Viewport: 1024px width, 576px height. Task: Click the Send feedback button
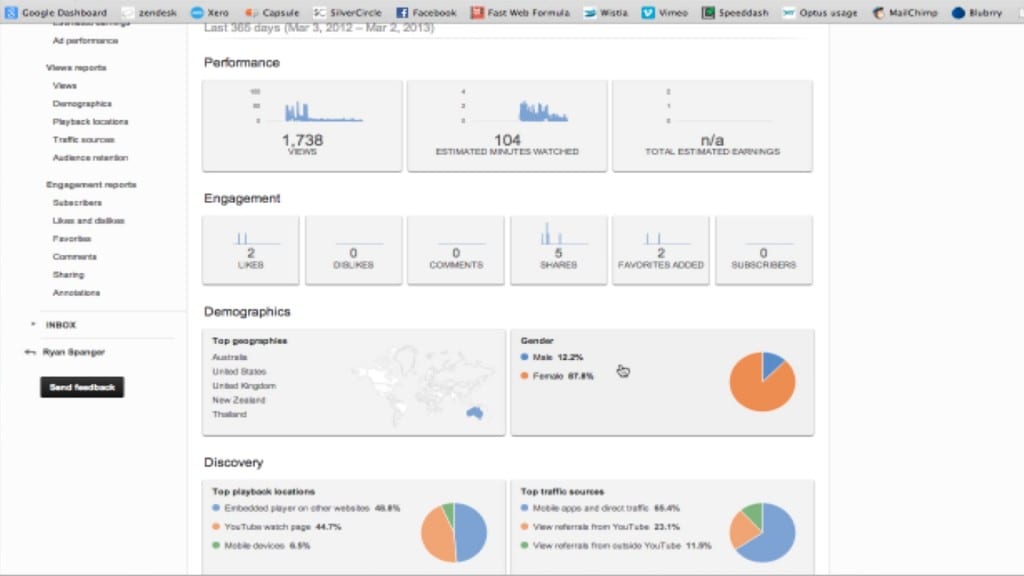point(82,387)
